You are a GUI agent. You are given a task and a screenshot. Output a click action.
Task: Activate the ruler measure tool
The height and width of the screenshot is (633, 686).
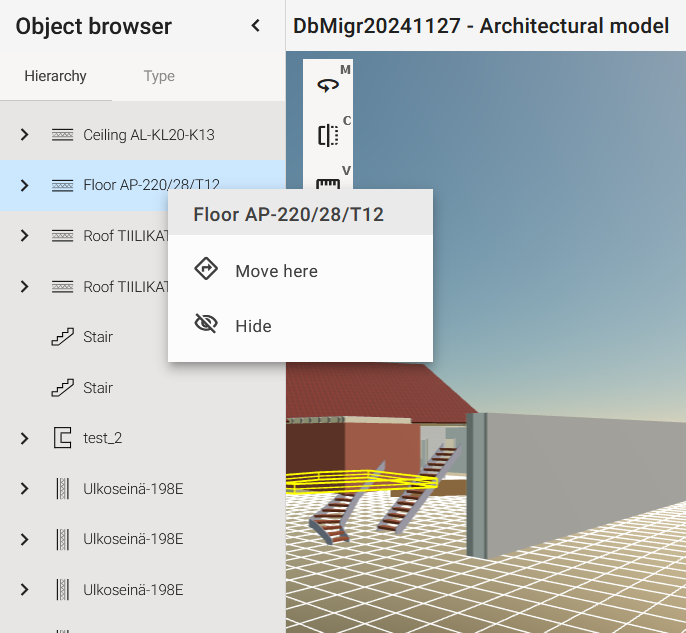coord(328,183)
